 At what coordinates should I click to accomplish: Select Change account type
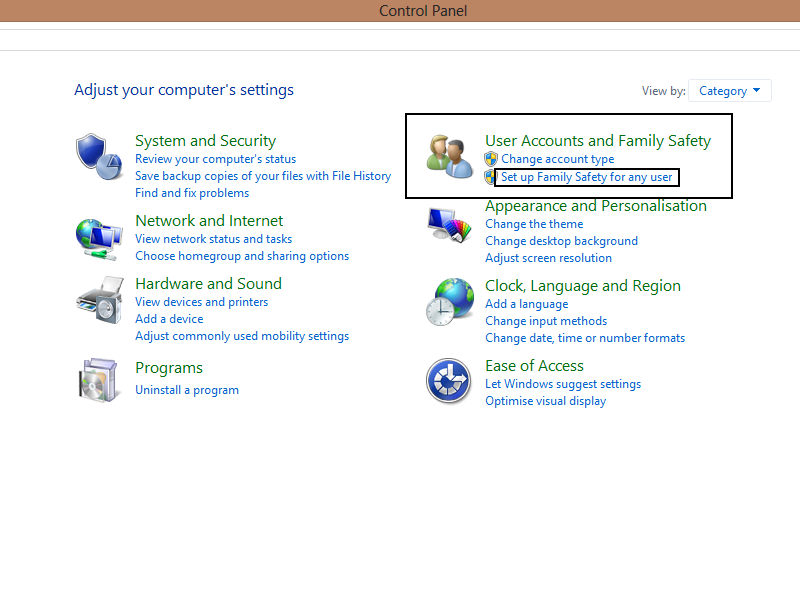[557, 159]
